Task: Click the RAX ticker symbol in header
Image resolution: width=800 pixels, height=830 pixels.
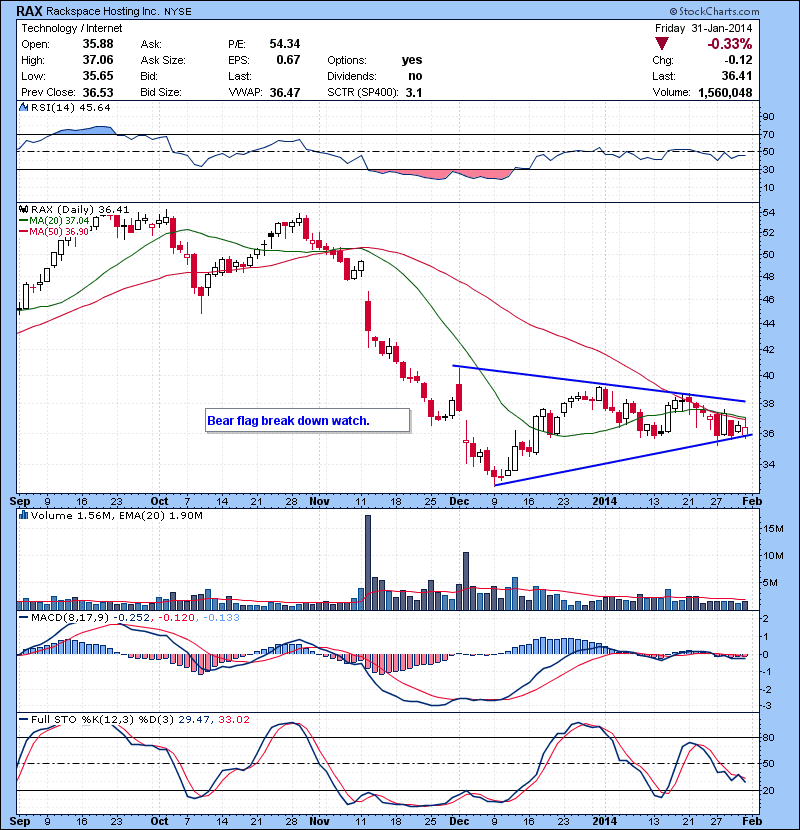Action: click(29, 11)
